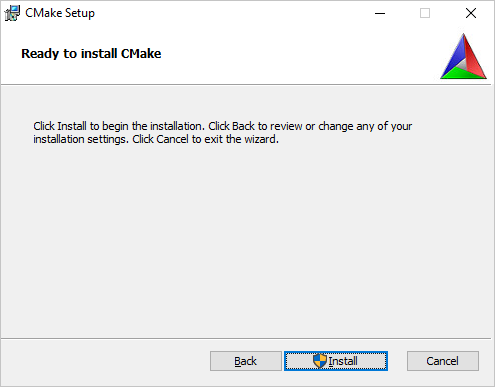Screen dimensions: 495x387
Task: Click the gray center of CMake logo
Action: [x=463, y=64]
